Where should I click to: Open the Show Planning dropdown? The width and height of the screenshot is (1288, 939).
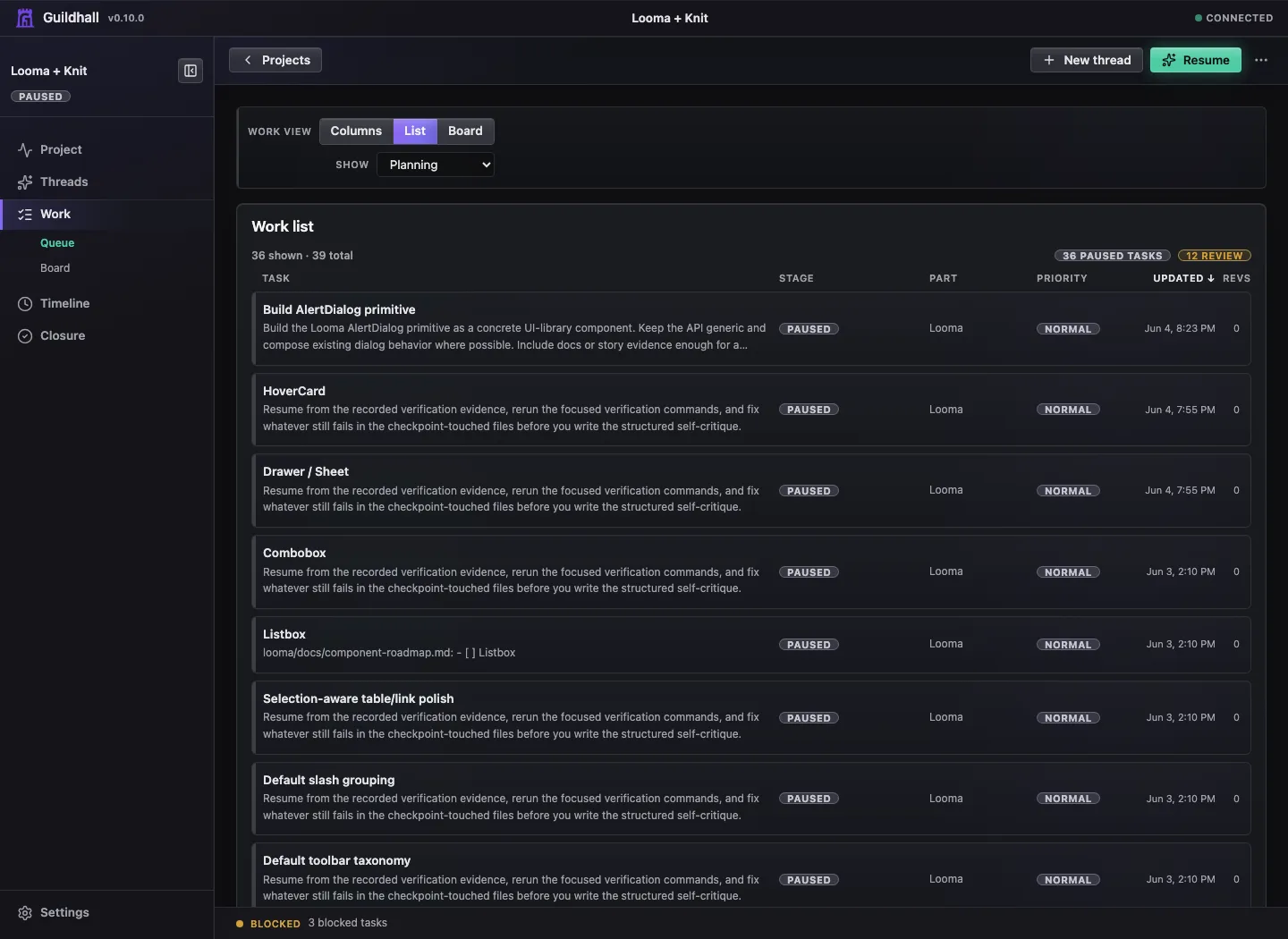point(436,165)
